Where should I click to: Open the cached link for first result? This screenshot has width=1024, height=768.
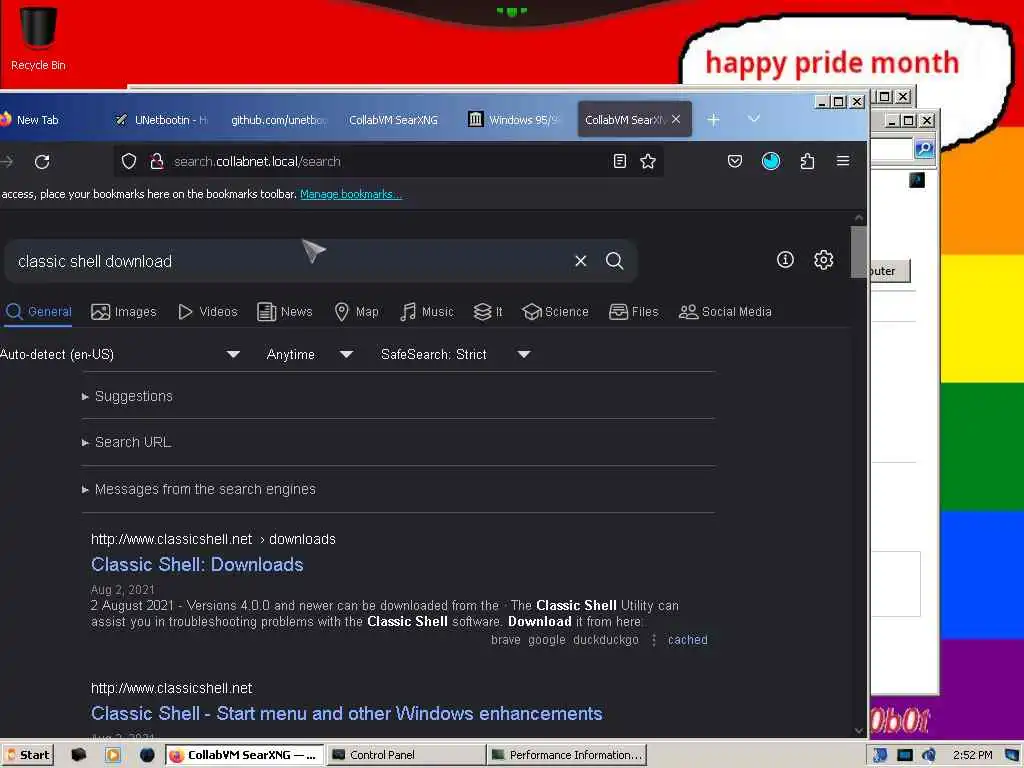(687, 639)
